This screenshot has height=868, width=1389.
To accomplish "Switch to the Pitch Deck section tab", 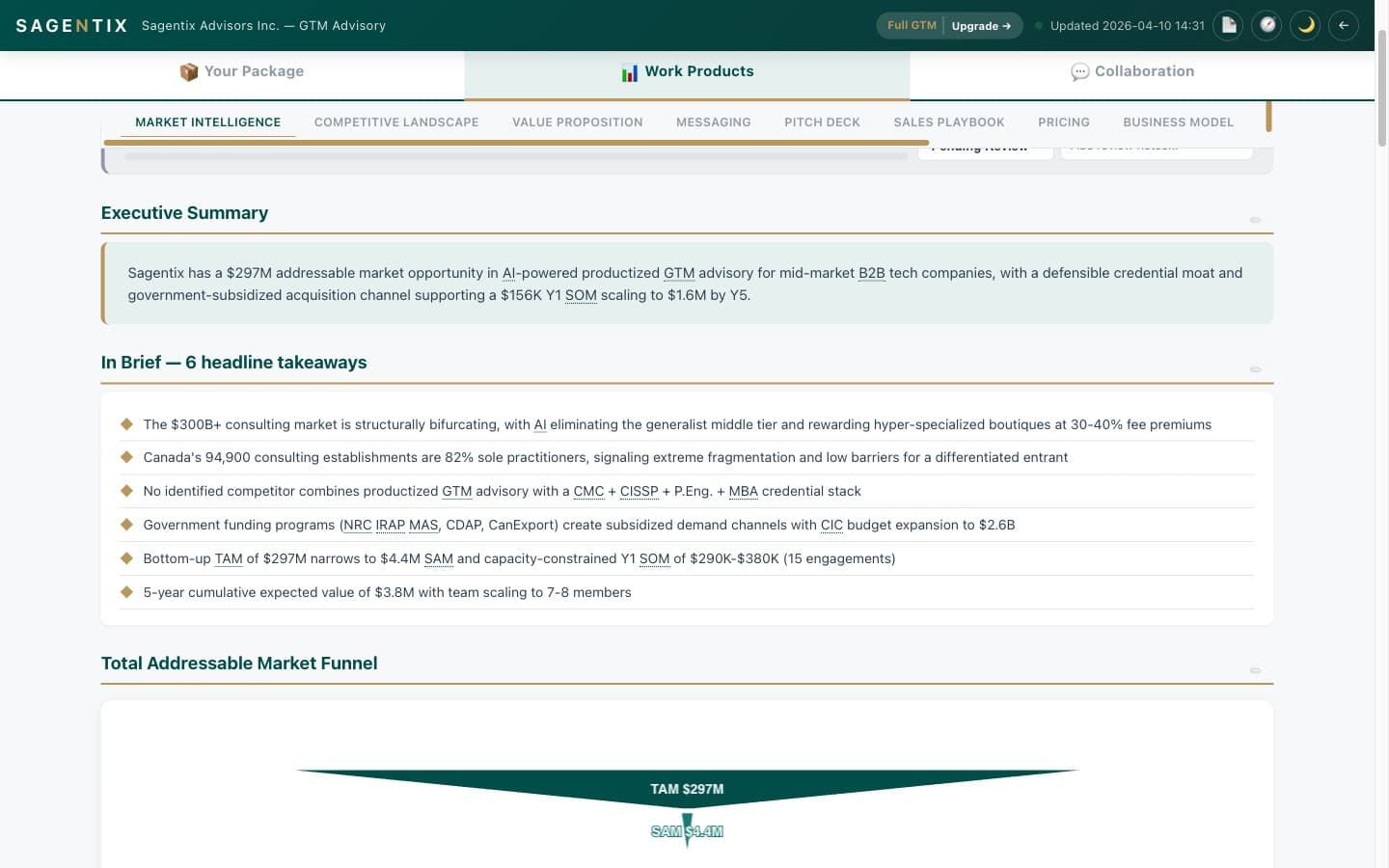I will (822, 122).
